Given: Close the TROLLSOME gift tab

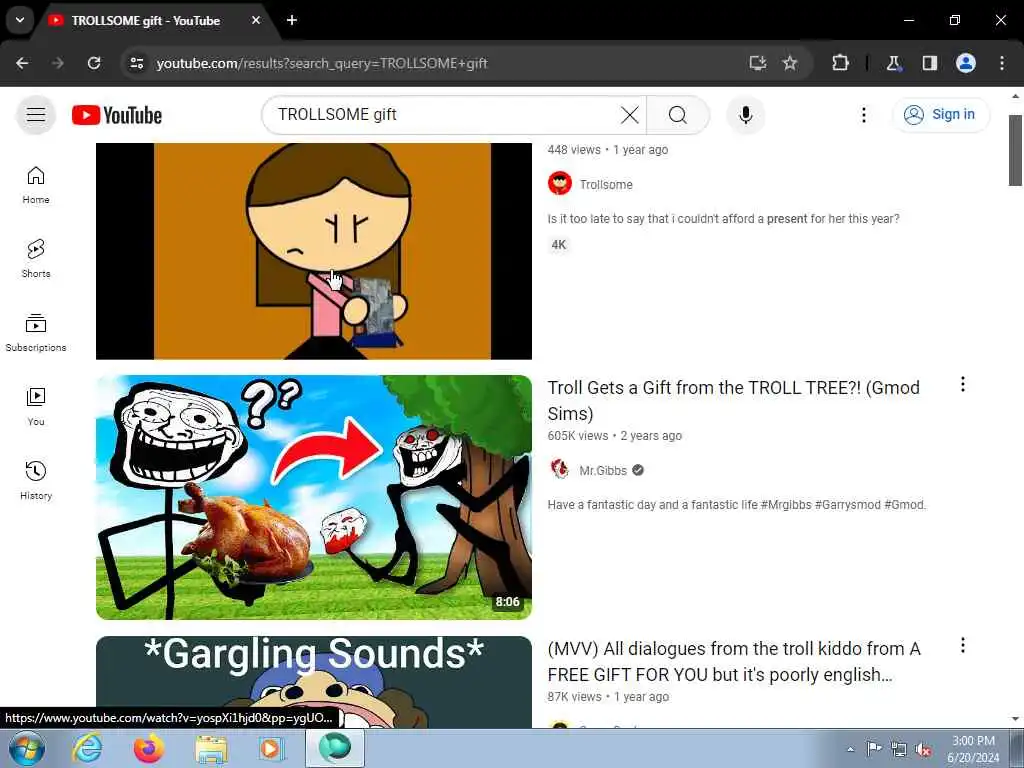Looking at the screenshot, I should click(256, 20).
